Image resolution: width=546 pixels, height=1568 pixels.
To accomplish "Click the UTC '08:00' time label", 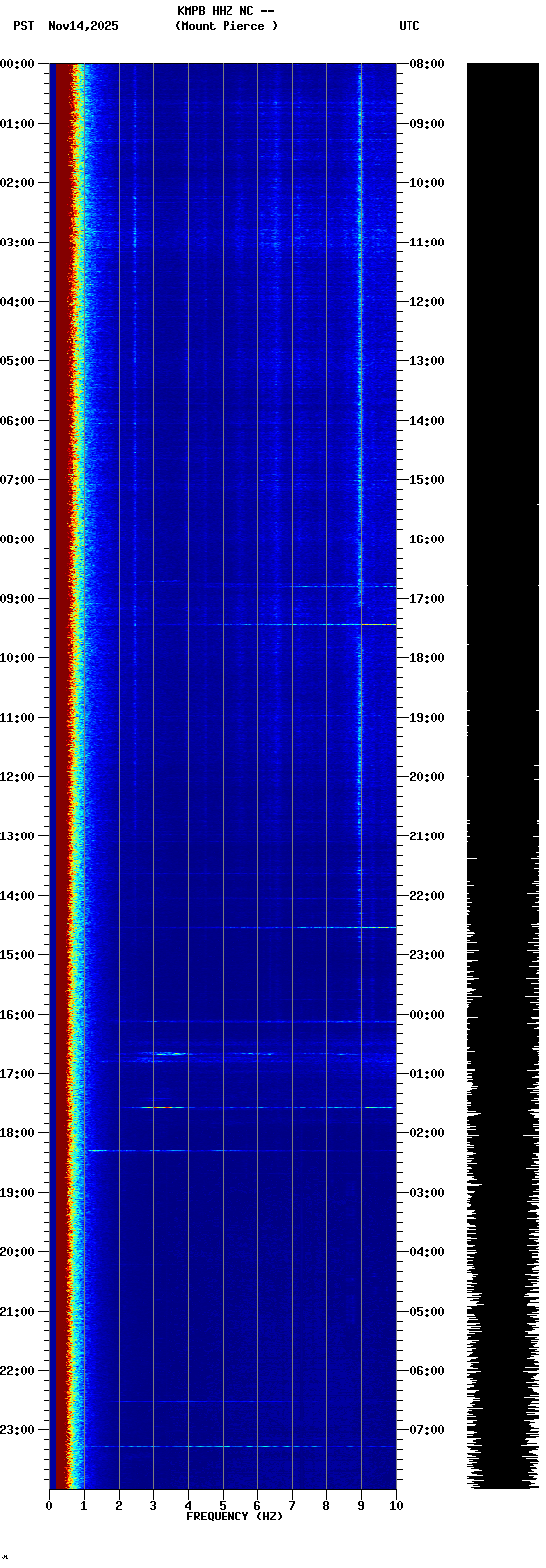I will 427,64.
